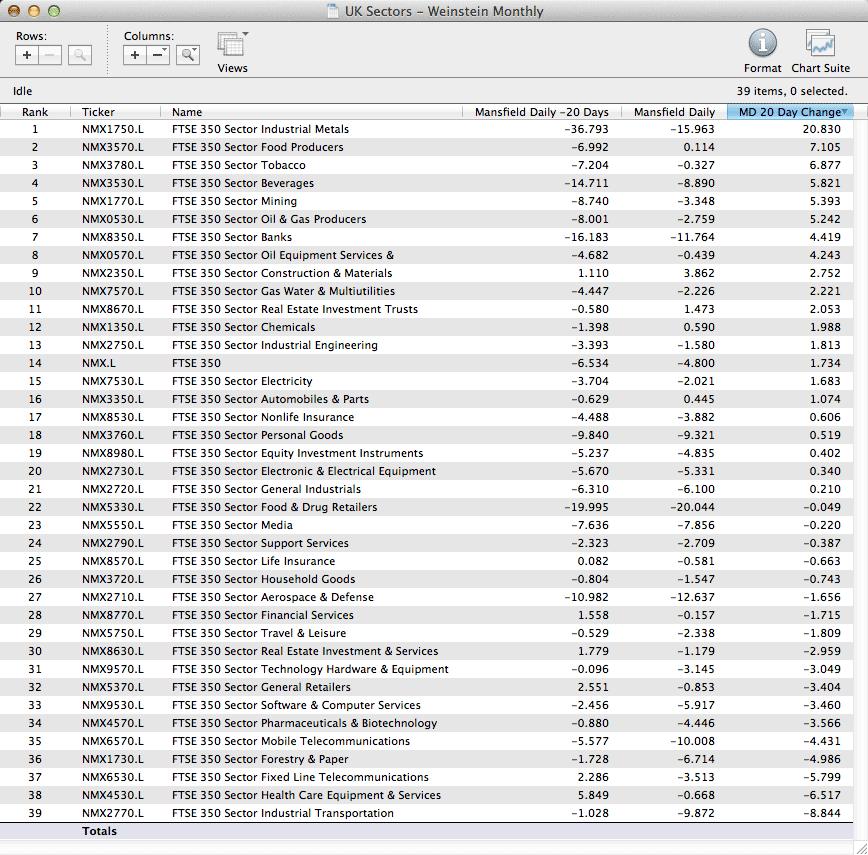The image size is (868, 855).
Task: Add a column with plus button
Action: [135, 56]
